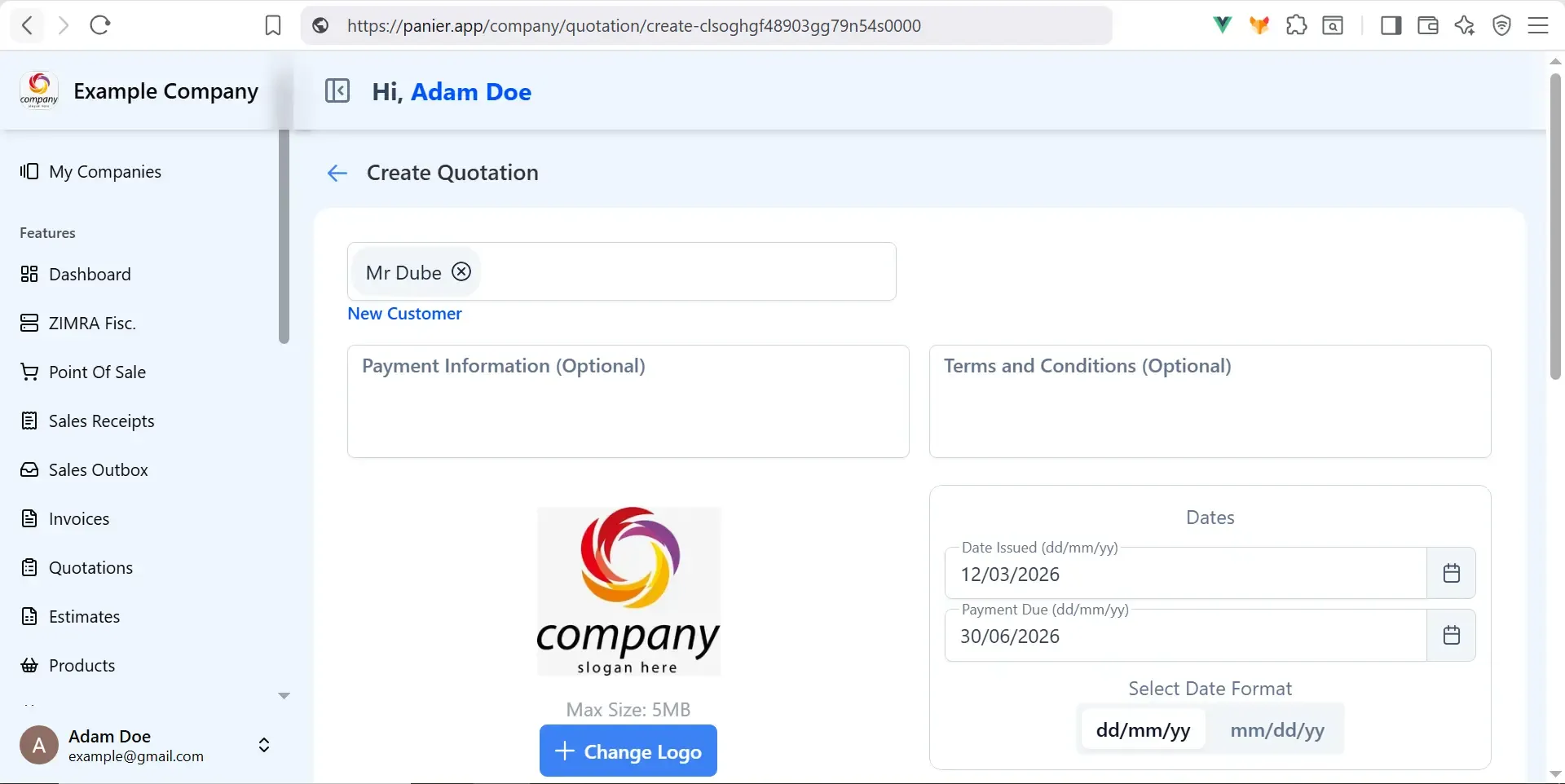This screenshot has height=784, width=1565.
Task: Click New Customer link
Action: [404, 314]
